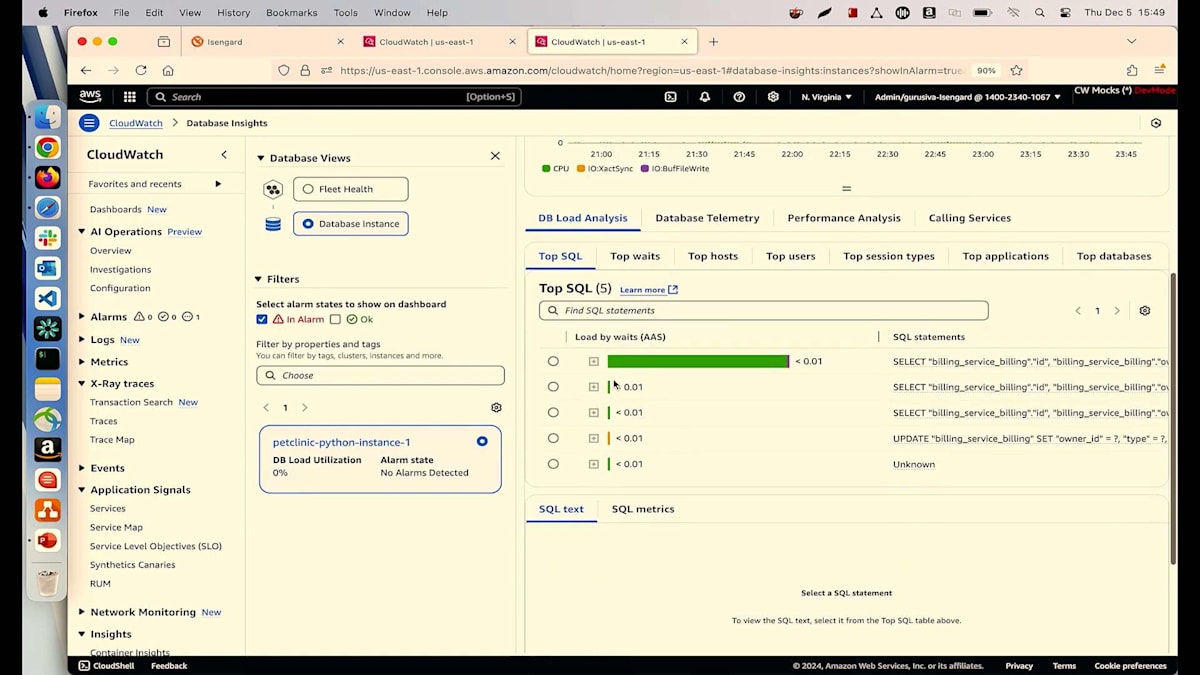Expand the Unknown SQL row

coord(593,464)
